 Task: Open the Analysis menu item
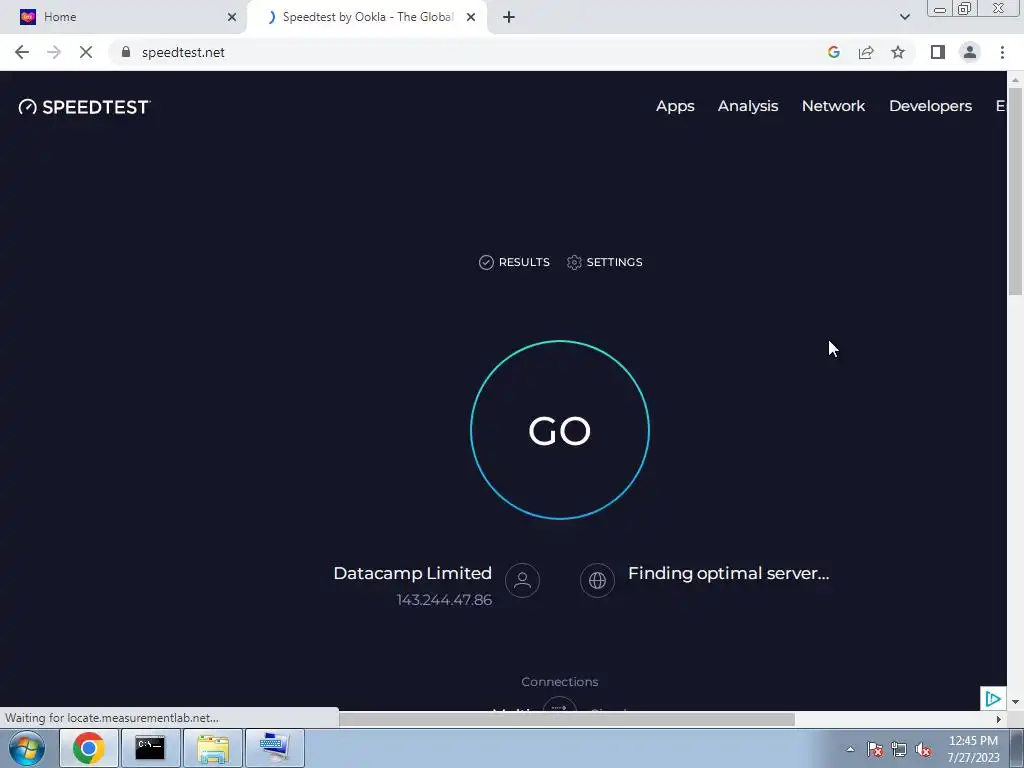click(x=748, y=106)
